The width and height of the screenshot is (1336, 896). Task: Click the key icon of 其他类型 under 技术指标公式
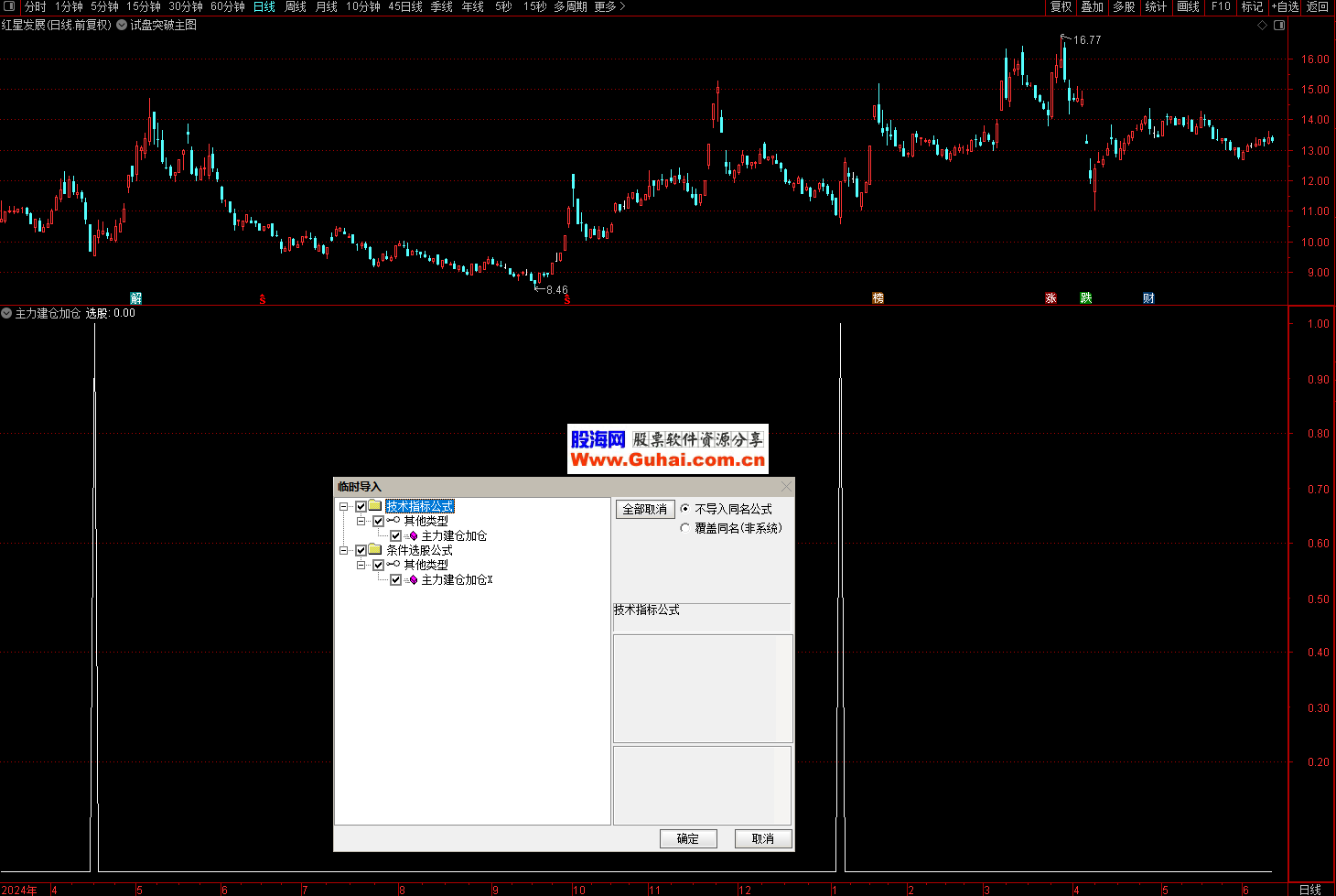pos(393,521)
